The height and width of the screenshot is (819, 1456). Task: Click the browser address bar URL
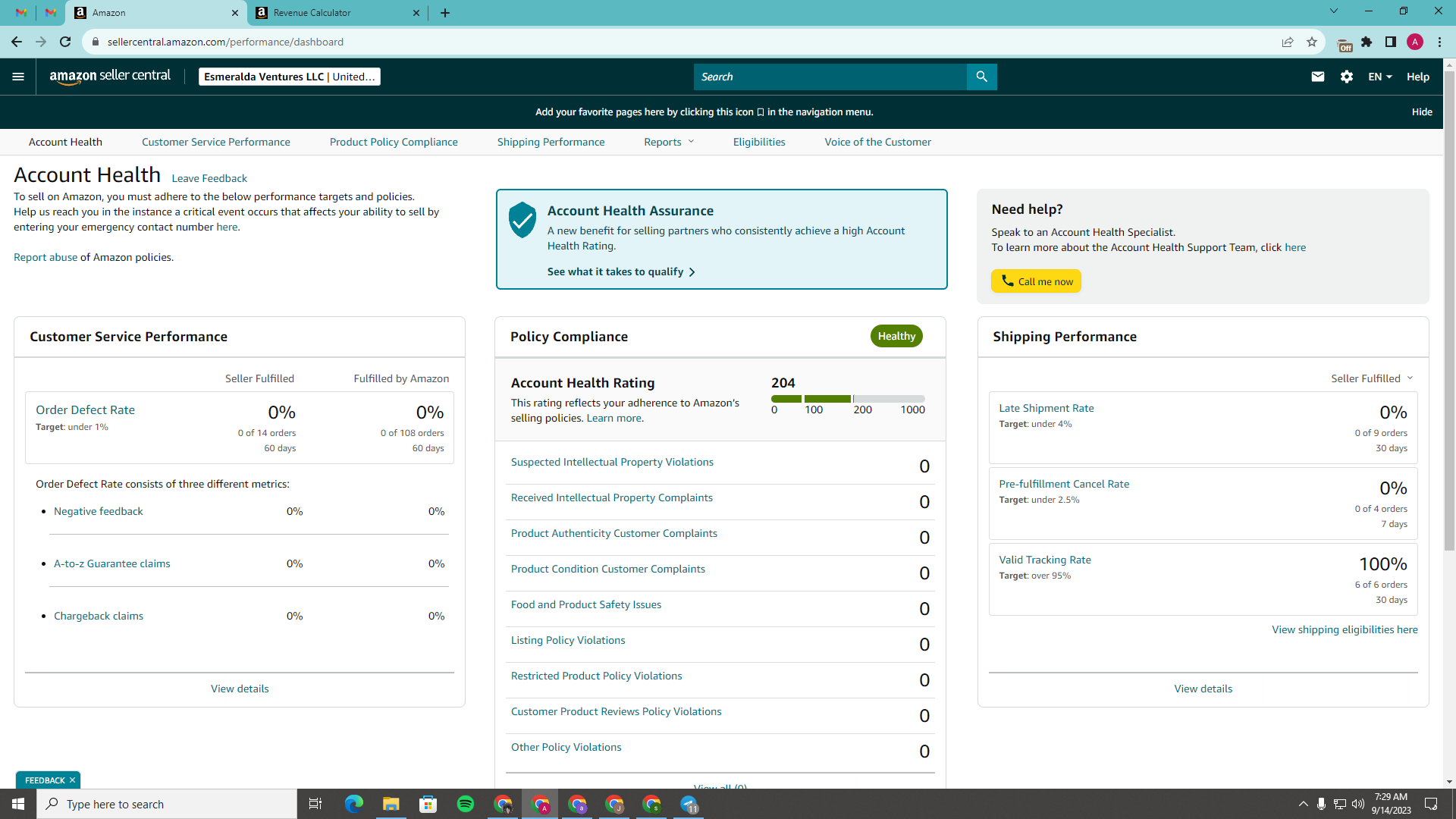click(225, 42)
